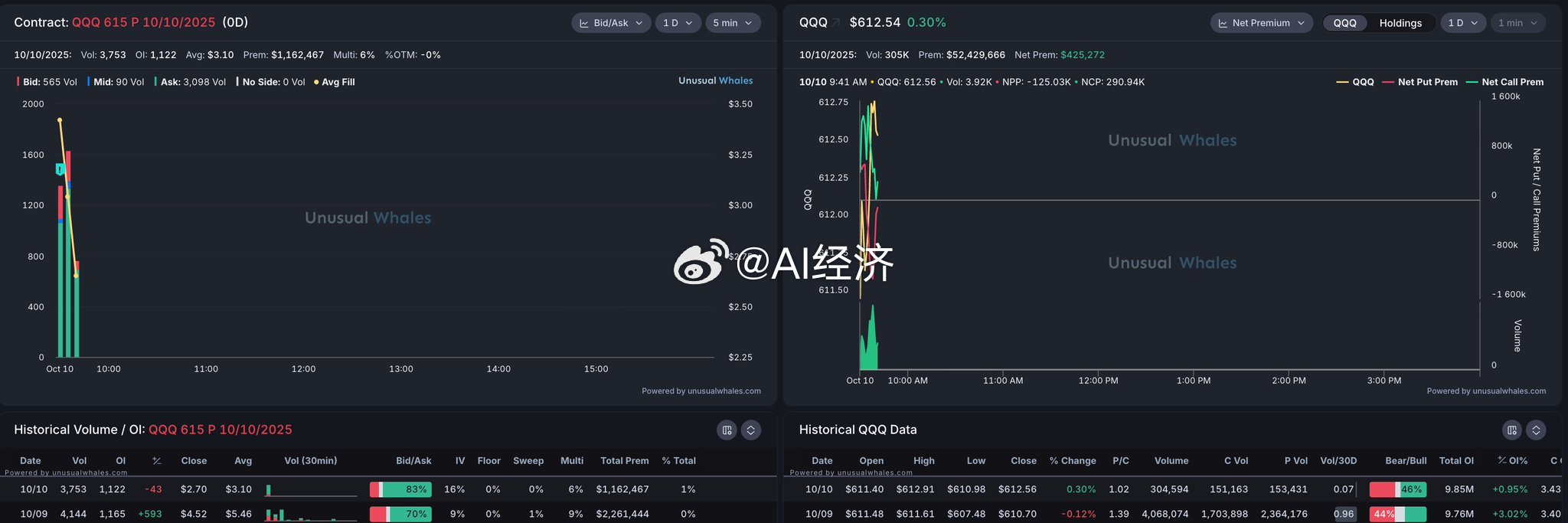Sort QQQ data by Bear/Bull column
Viewport: 1568px width, 523px height.
pyautogui.click(x=1406, y=461)
